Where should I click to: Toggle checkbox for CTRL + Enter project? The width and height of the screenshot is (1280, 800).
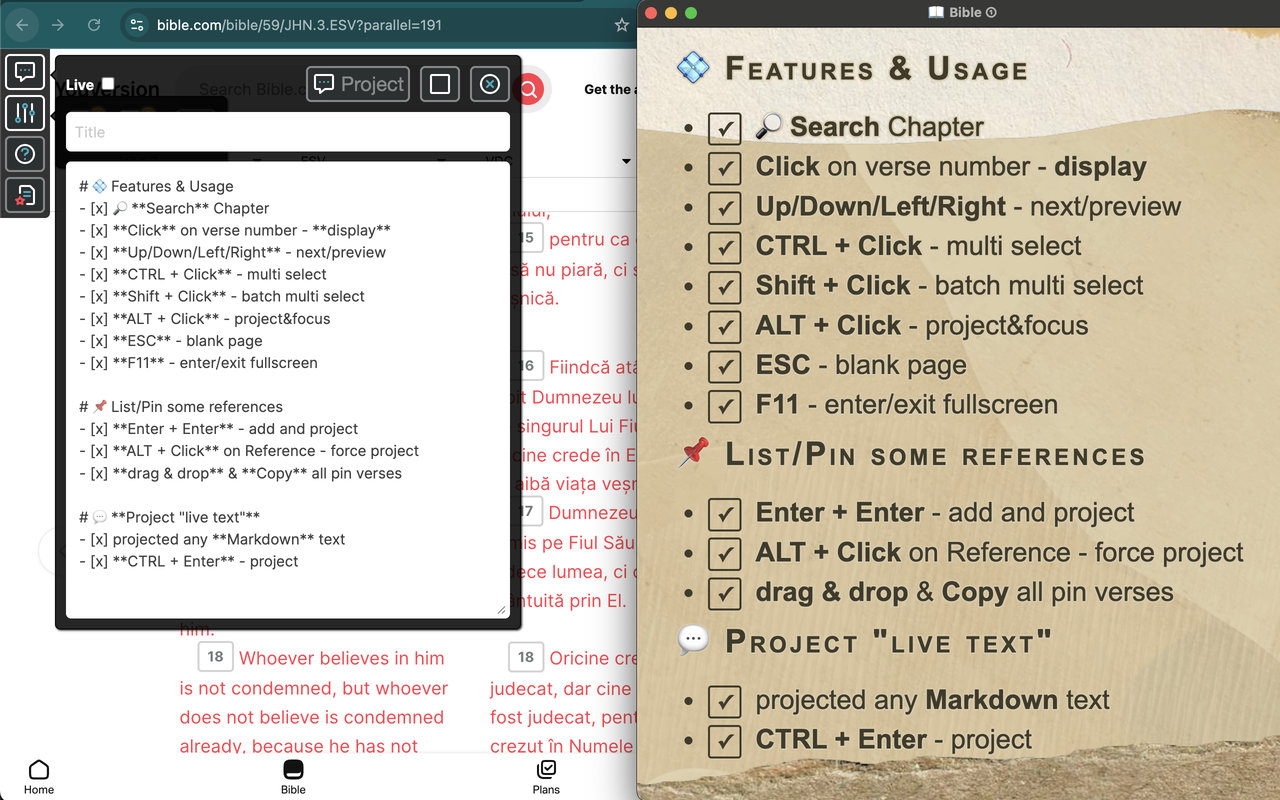pyautogui.click(x=724, y=741)
